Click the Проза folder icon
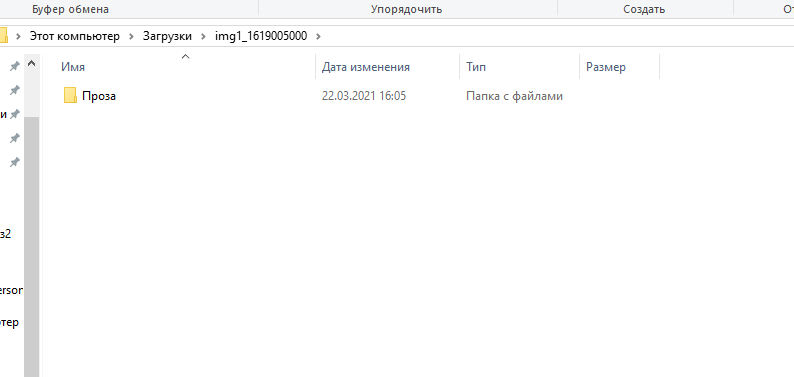794x377 pixels. pos(70,95)
